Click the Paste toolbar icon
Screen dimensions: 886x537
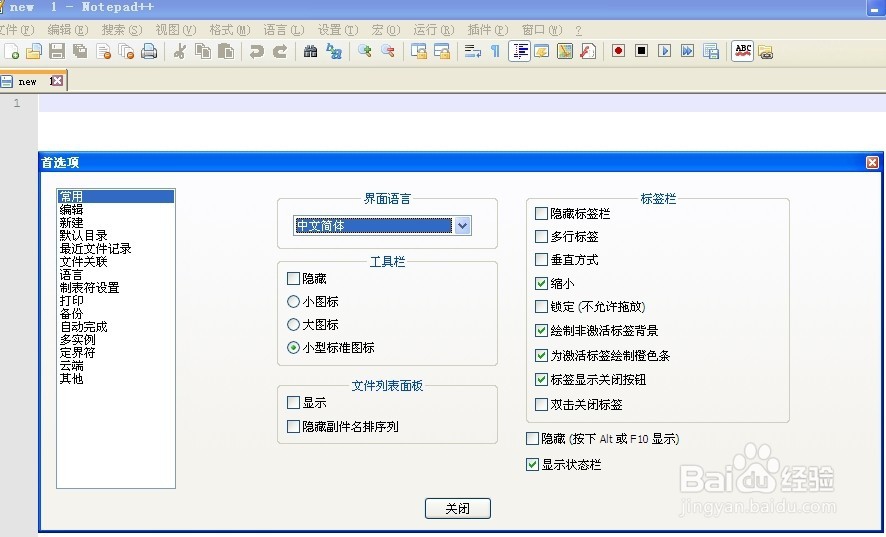point(226,51)
